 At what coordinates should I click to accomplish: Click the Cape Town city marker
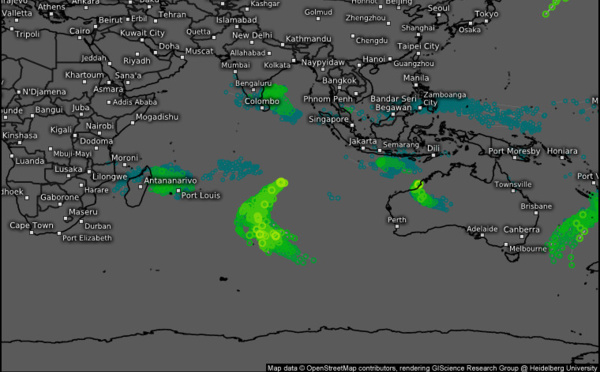click(31, 232)
